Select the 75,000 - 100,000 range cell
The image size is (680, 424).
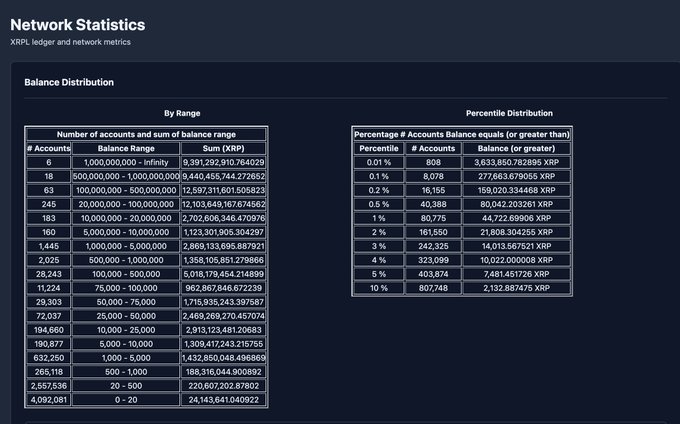coord(126,288)
